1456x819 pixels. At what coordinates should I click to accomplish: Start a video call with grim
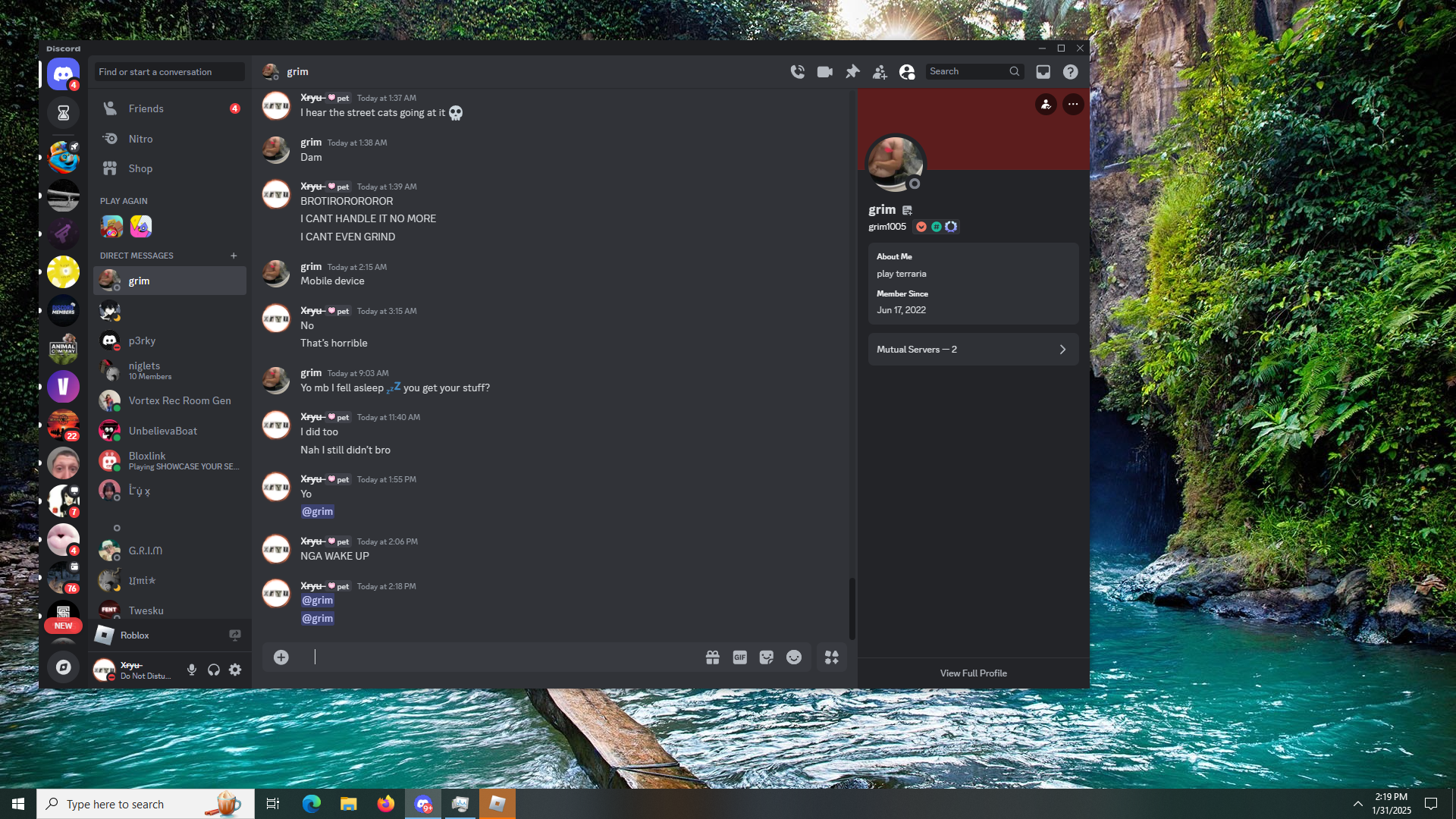(824, 71)
